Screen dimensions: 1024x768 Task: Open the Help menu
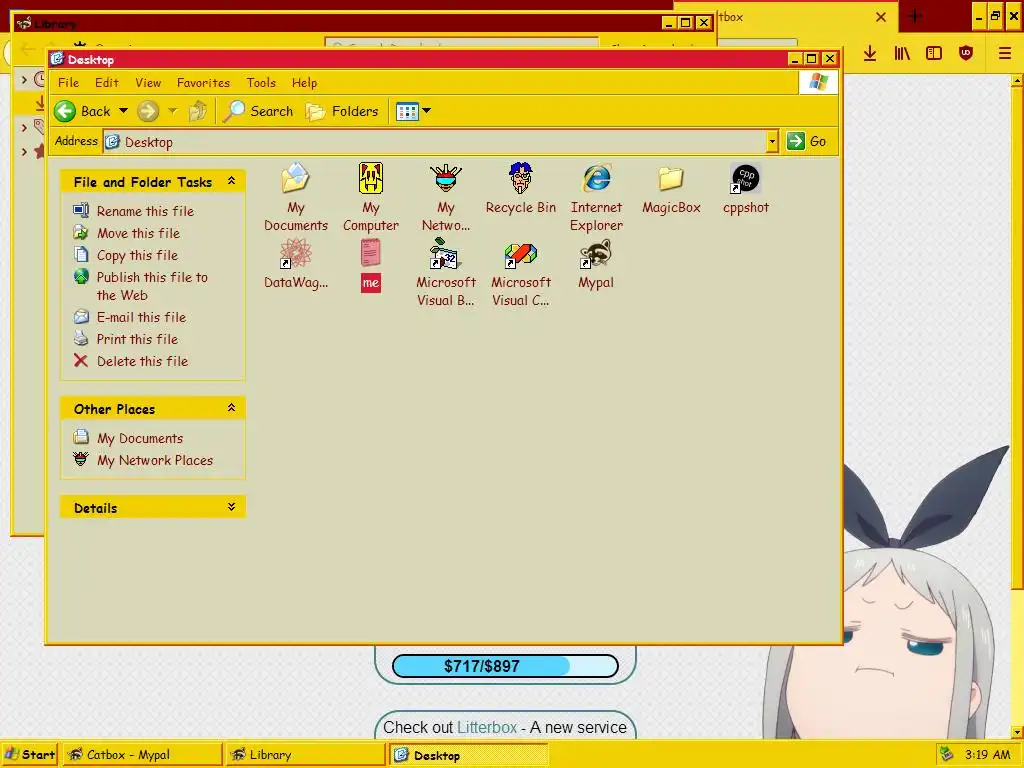coord(304,83)
